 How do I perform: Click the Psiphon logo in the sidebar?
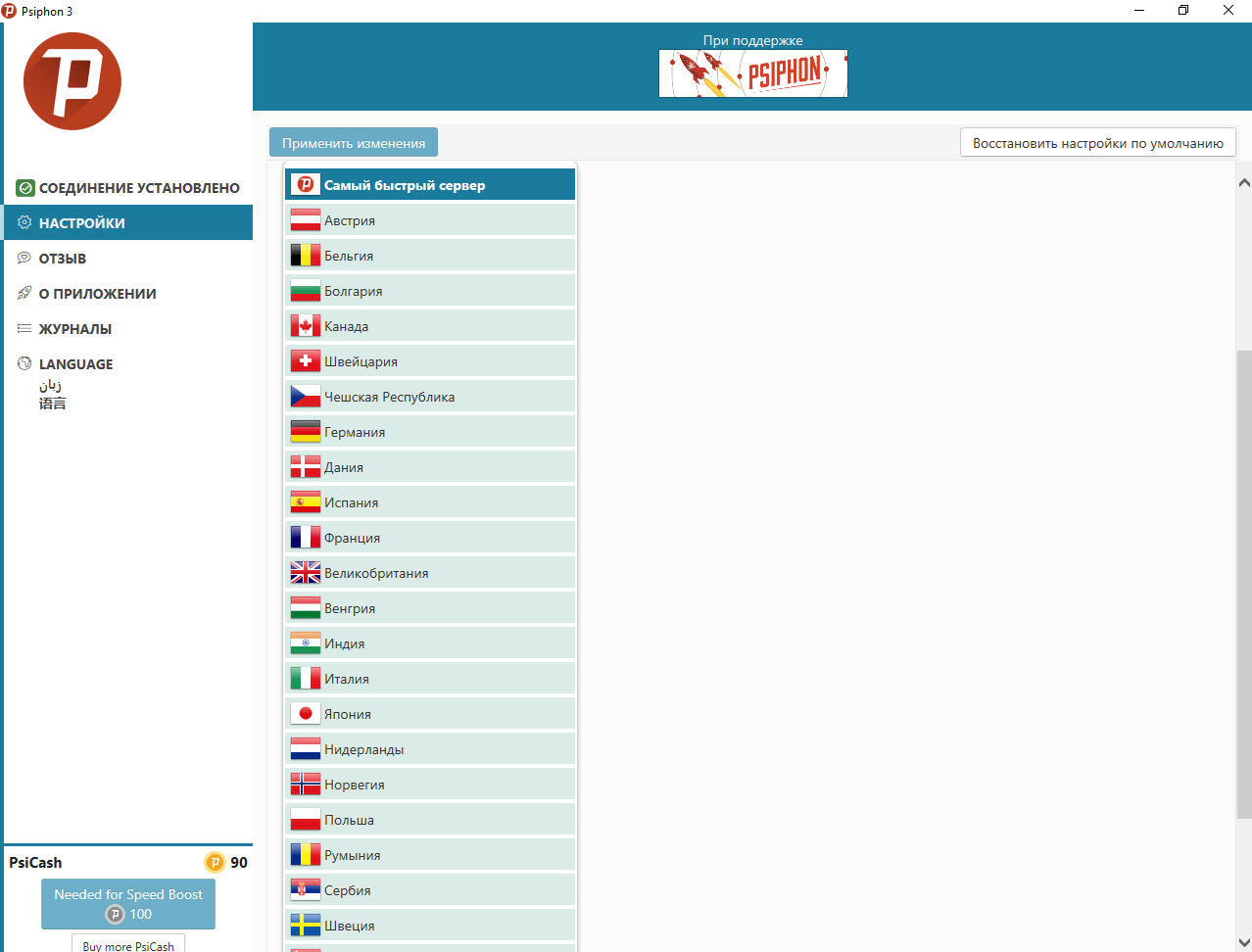click(72, 81)
